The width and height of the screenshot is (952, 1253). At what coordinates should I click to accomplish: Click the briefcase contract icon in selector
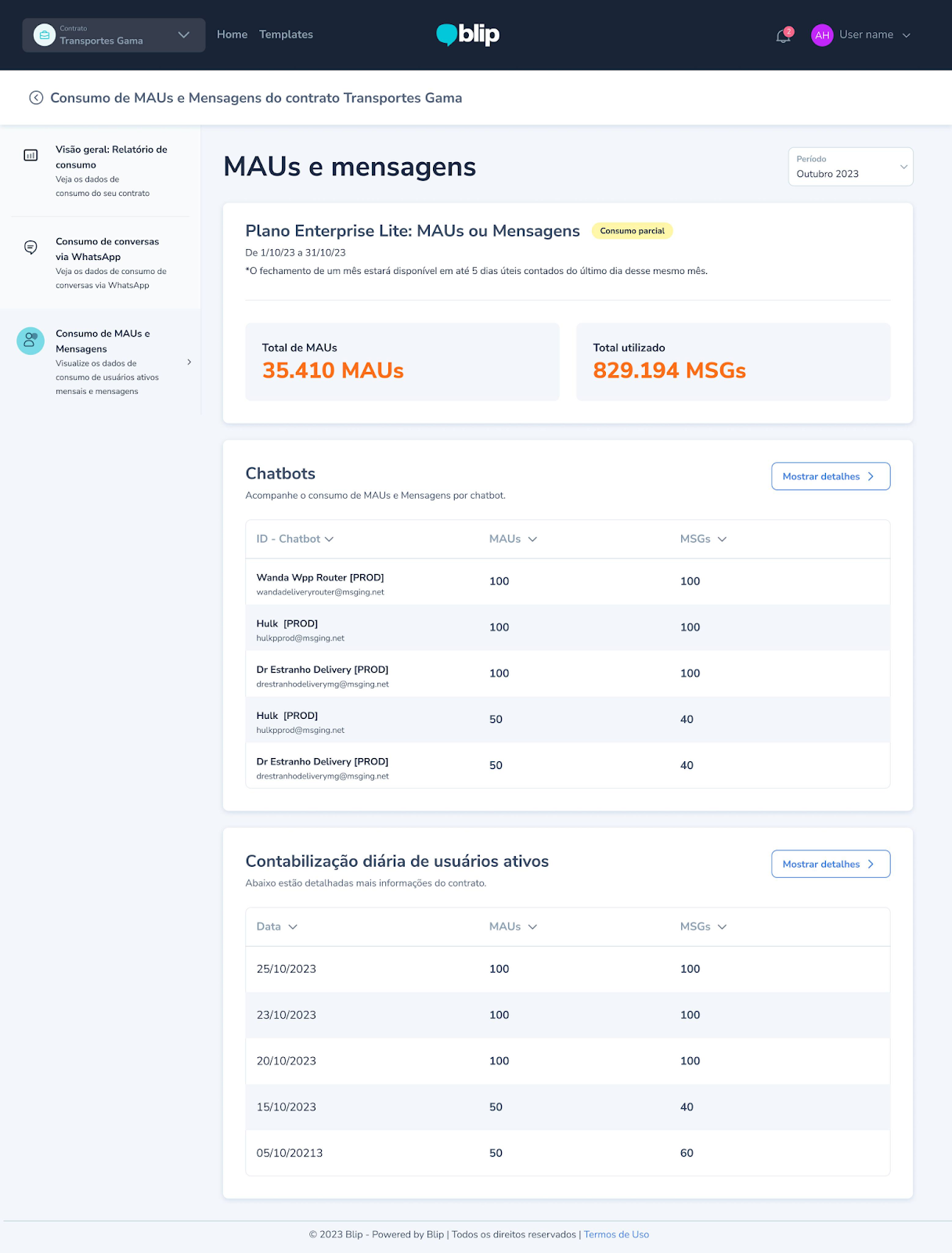45,35
